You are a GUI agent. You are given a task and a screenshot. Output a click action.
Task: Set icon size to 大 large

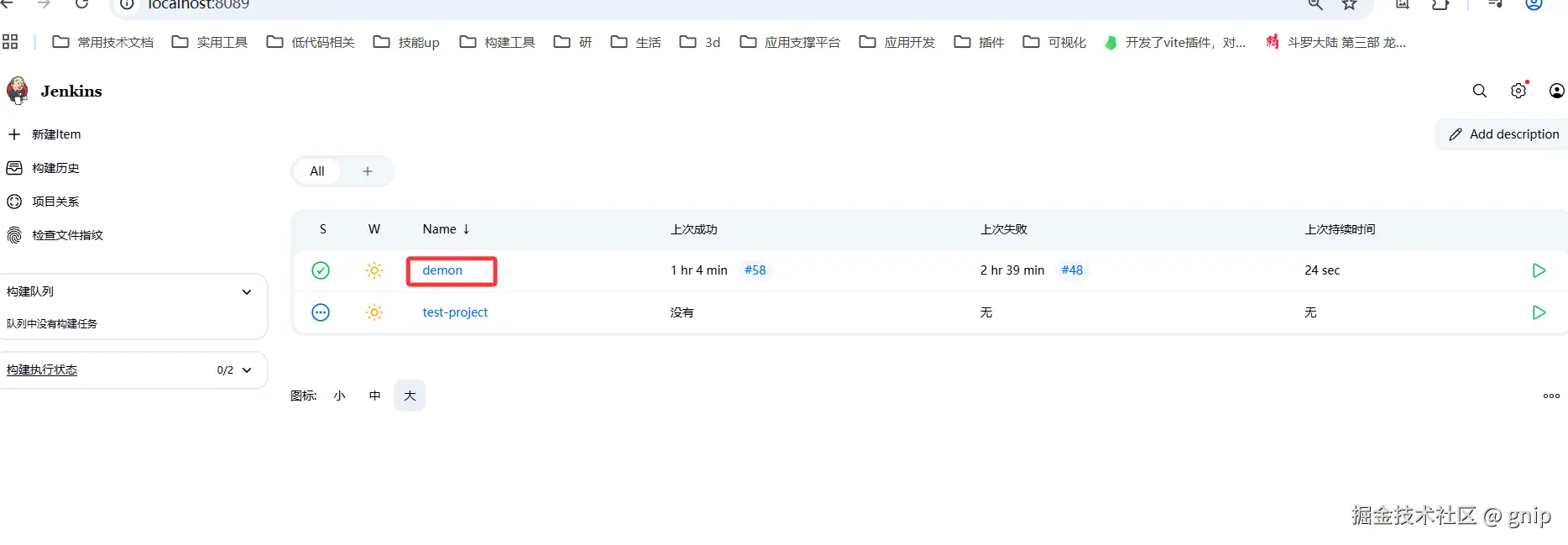click(x=410, y=396)
